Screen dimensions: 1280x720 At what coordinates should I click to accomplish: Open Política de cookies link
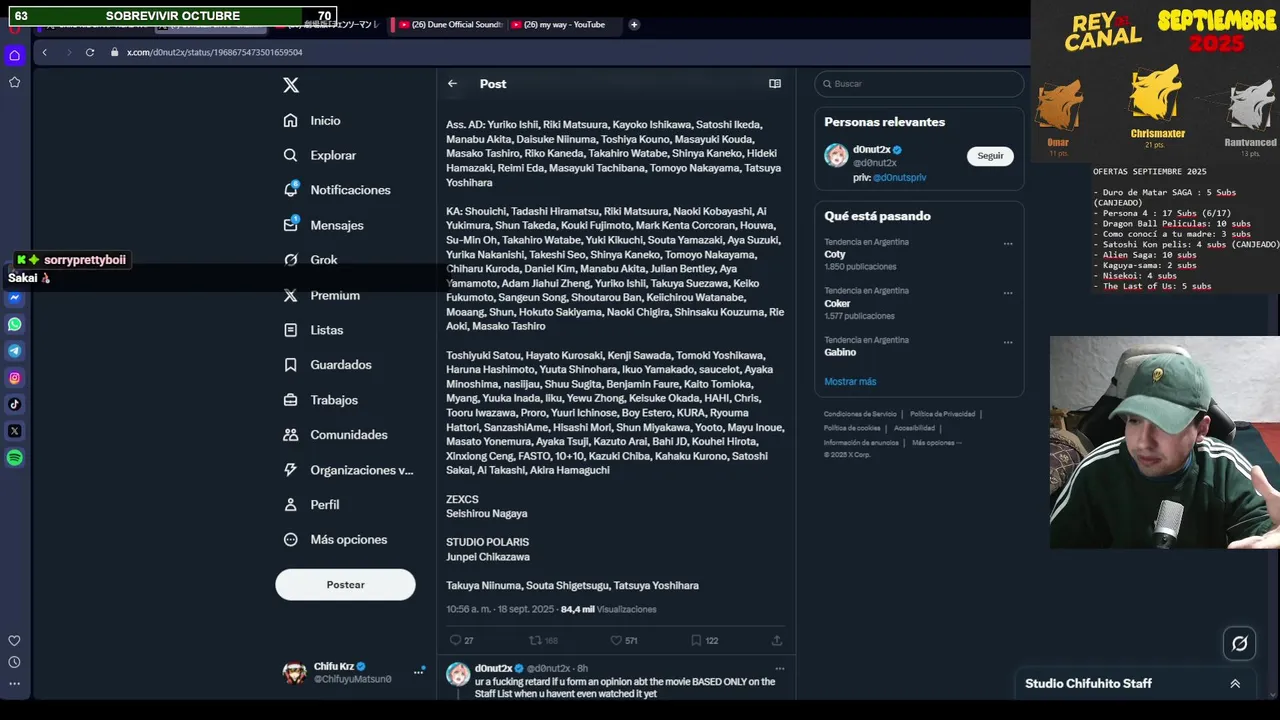pyautogui.click(x=852, y=428)
